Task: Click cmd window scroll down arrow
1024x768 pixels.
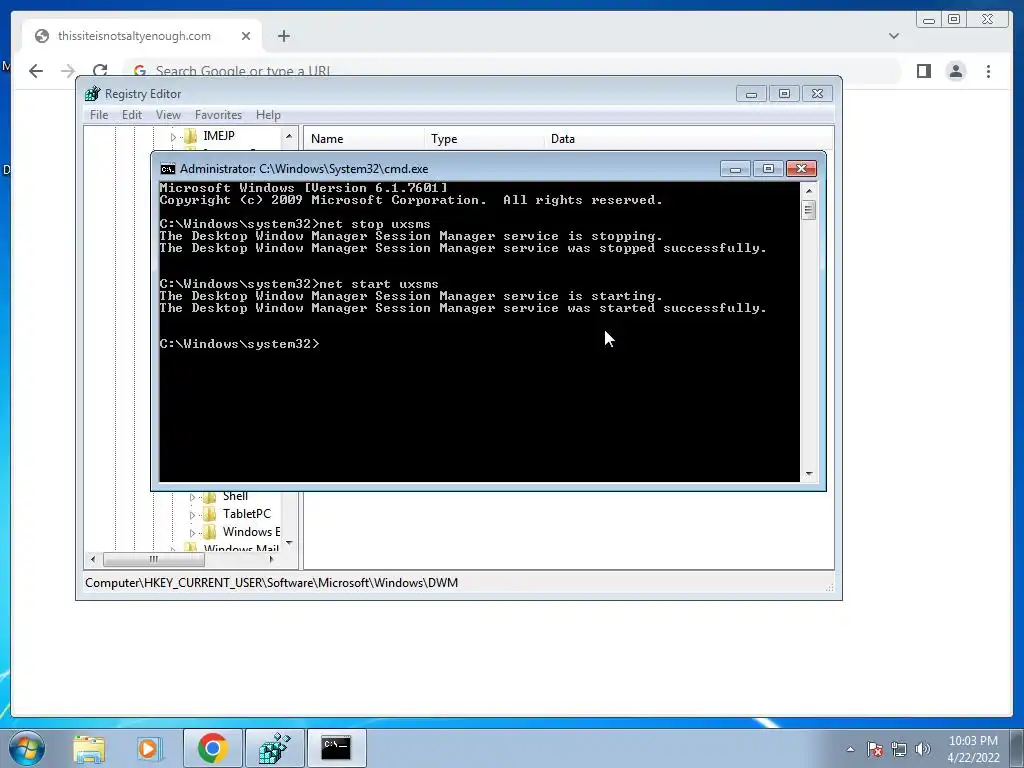Action: point(808,473)
